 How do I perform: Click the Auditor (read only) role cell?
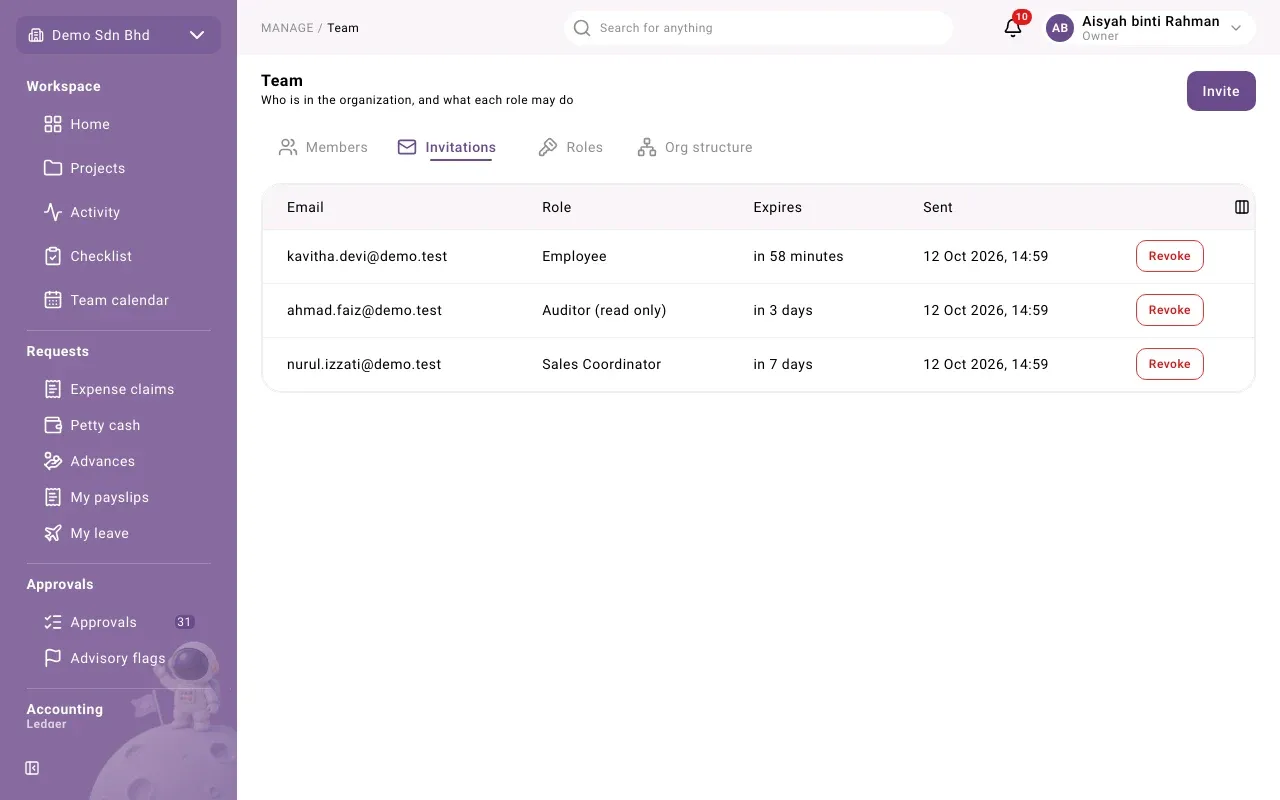604,310
